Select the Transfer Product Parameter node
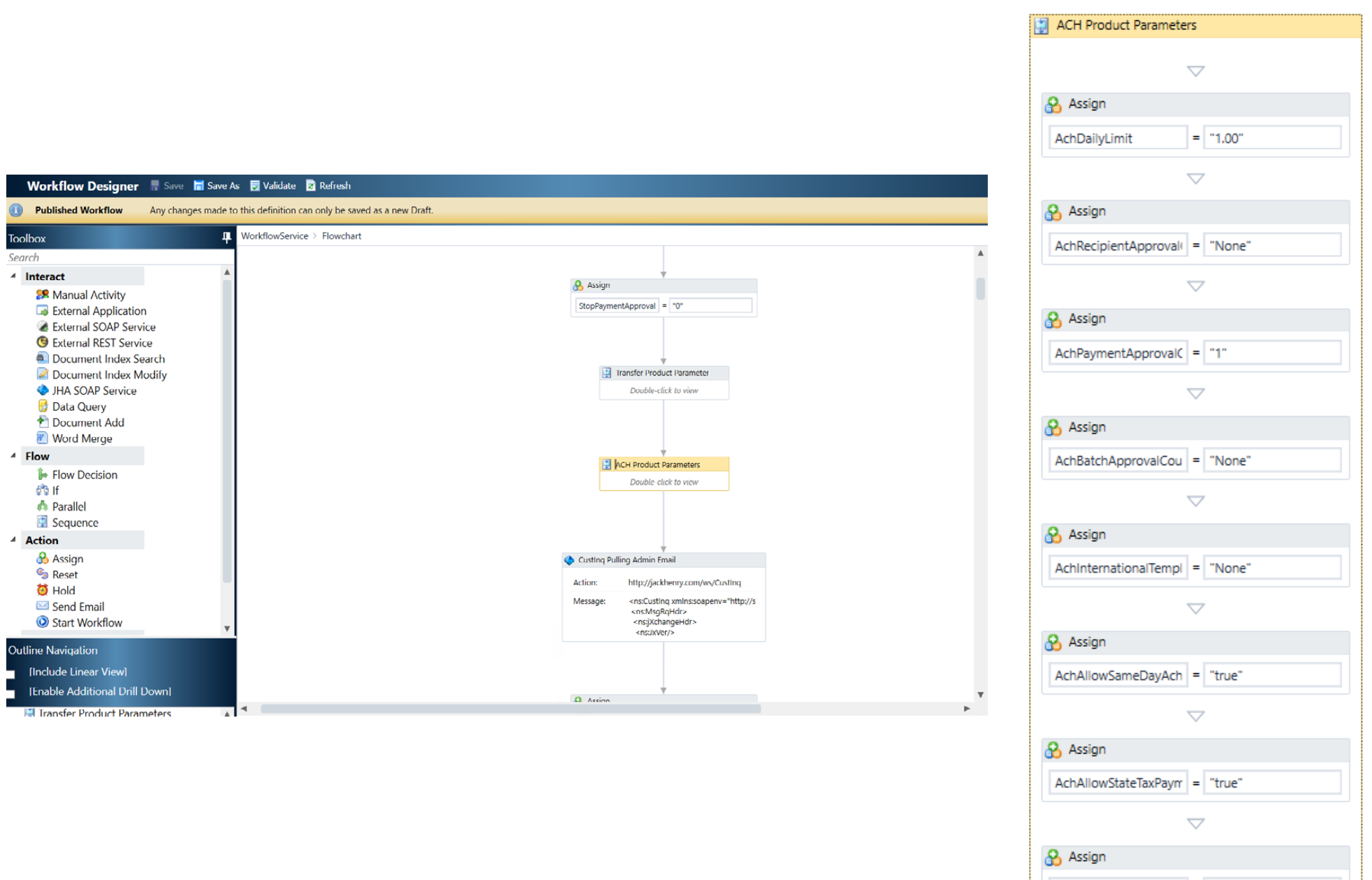This screenshot has height=880, width=1372. tap(664, 373)
